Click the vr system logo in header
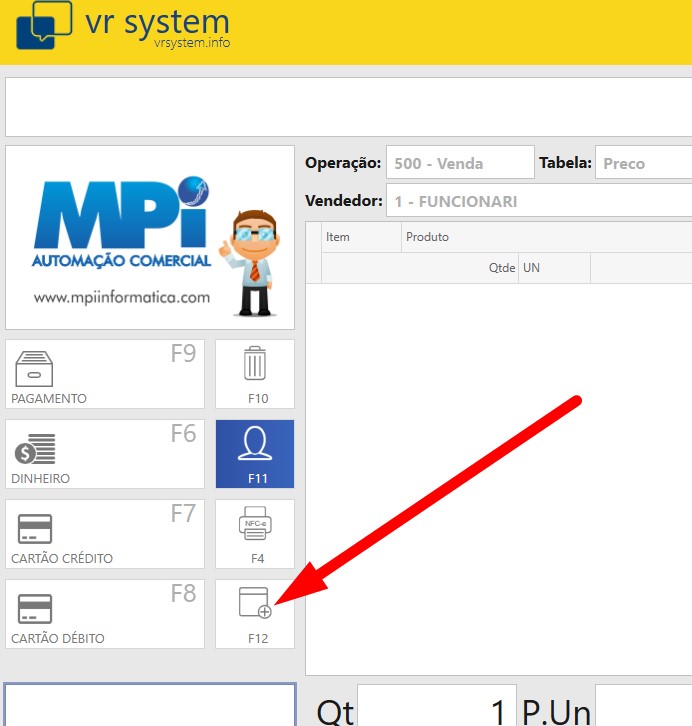The height and width of the screenshot is (726, 692). click(122, 26)
